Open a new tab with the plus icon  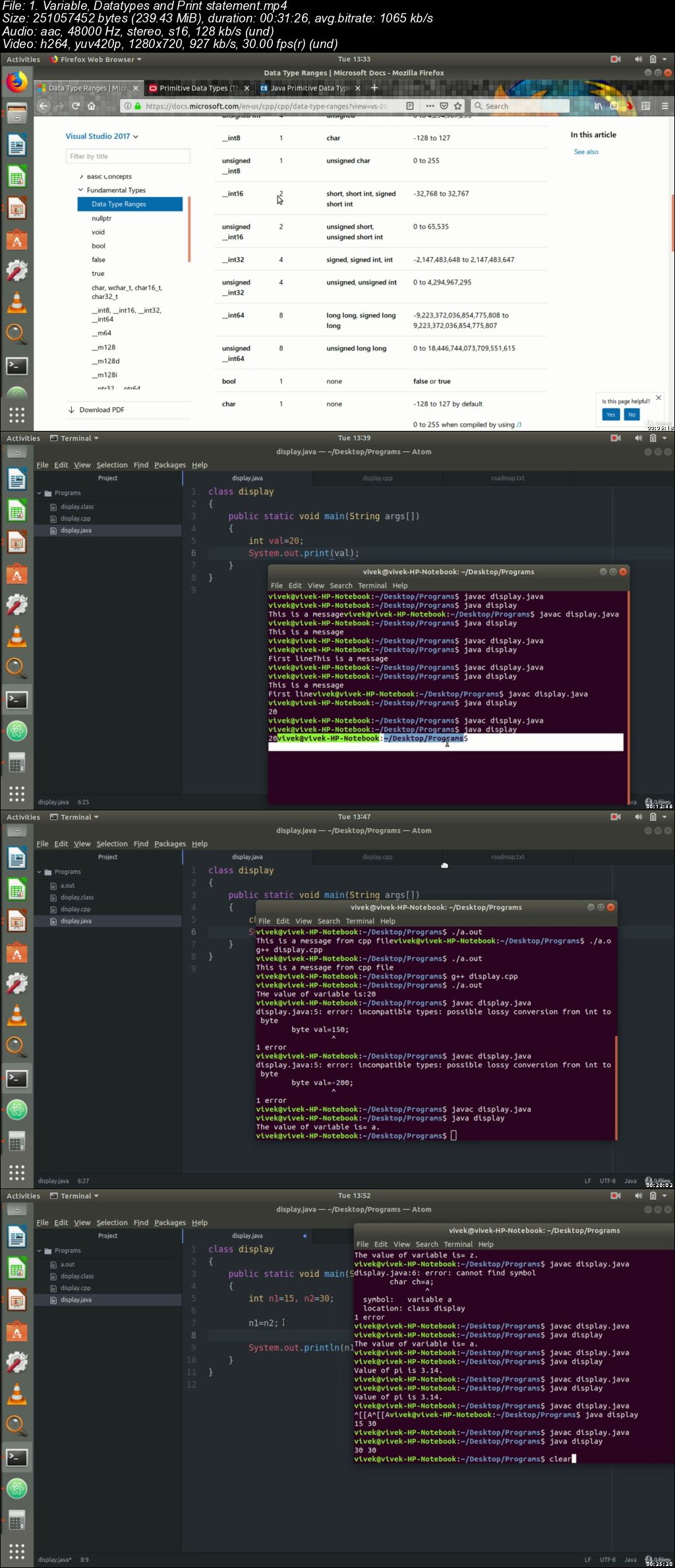[374, 88]
